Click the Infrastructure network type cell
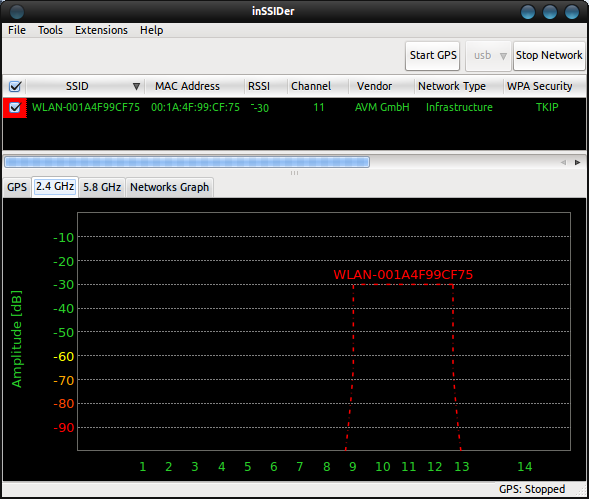589x499 pixels. pyautogui.click(x=459, y=107)
